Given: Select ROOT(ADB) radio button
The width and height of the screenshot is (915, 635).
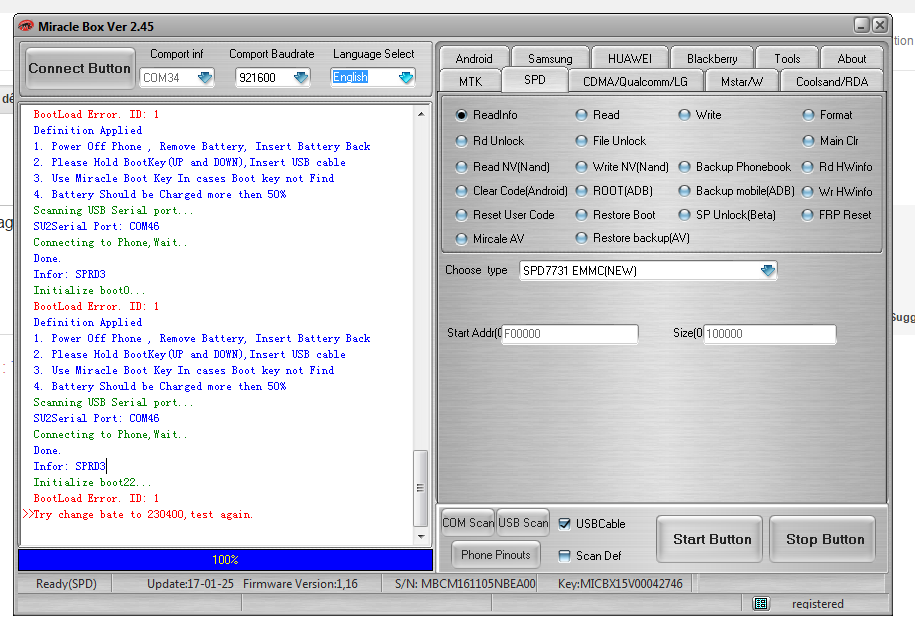Looking at the screenshot, I should [x=581, y=191].
